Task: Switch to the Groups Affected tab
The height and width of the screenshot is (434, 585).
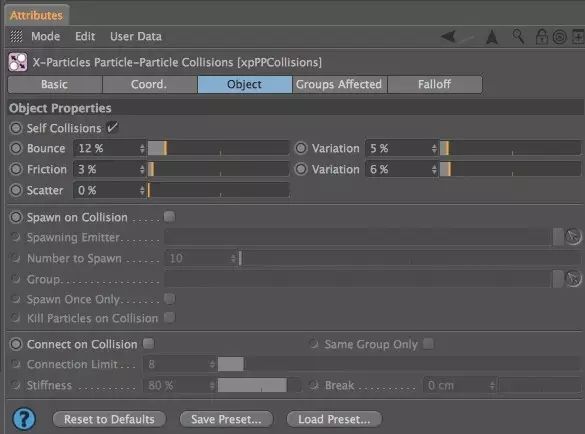Action: (340, 84)
